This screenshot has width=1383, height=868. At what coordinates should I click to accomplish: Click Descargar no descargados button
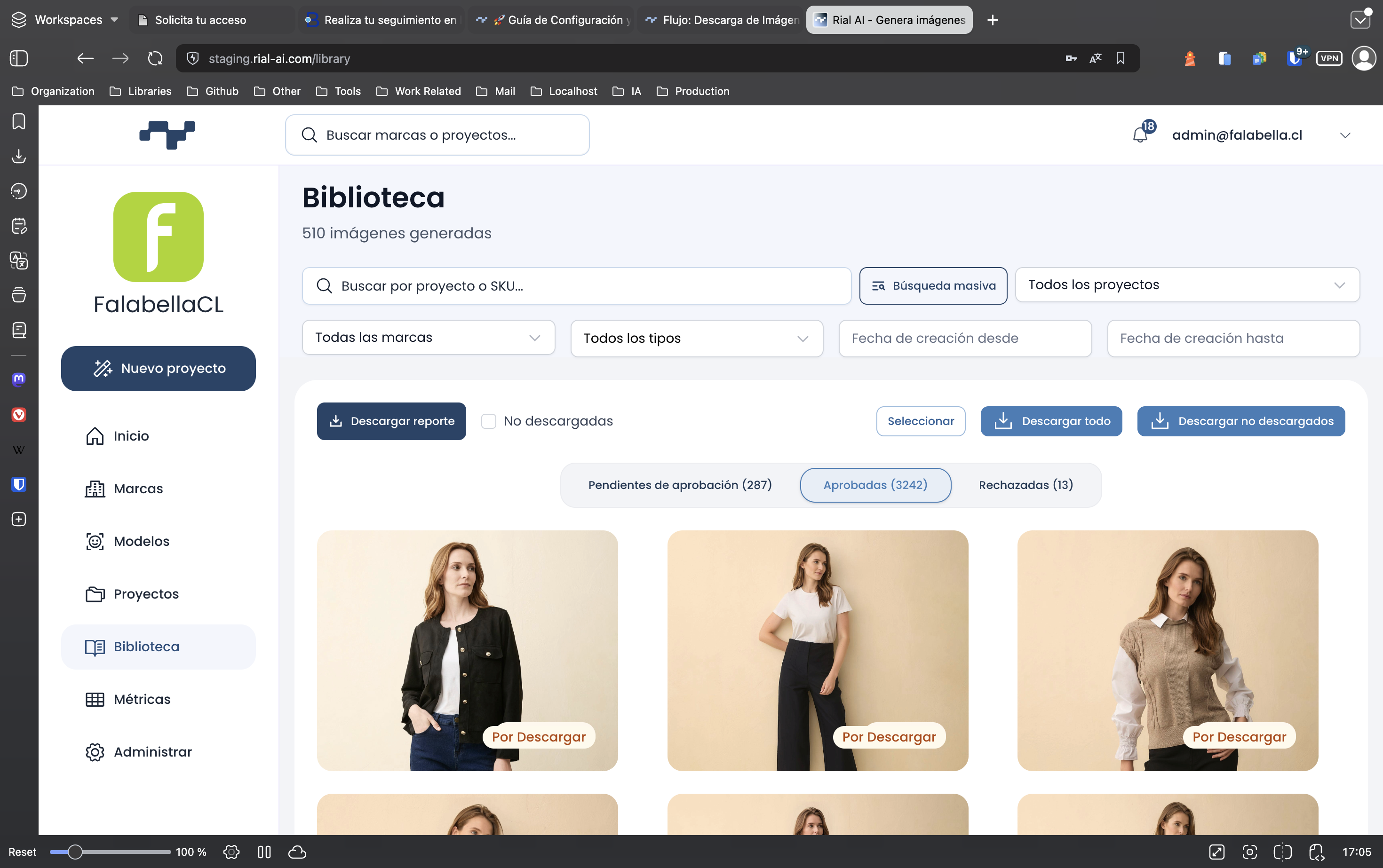[1240, 421]
